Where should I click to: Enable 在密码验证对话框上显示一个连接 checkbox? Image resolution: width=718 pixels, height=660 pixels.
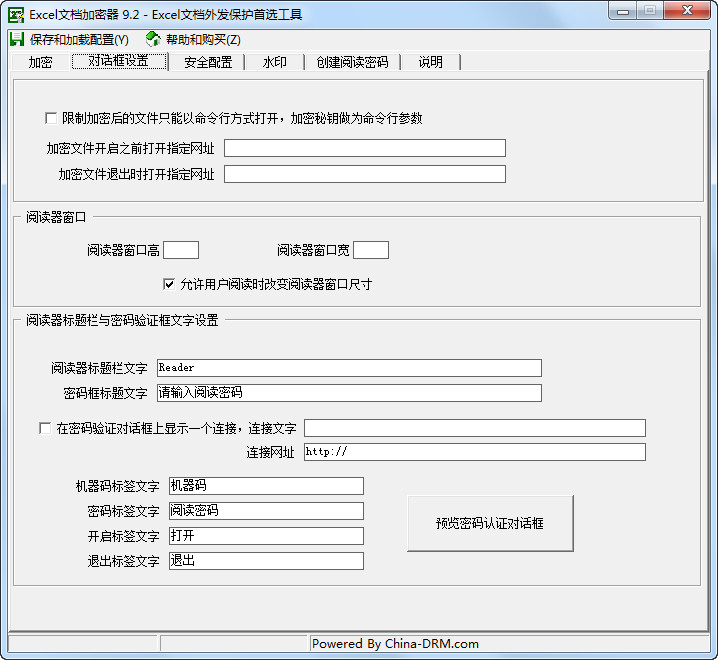pyautogui.click(x=45, y=428)
